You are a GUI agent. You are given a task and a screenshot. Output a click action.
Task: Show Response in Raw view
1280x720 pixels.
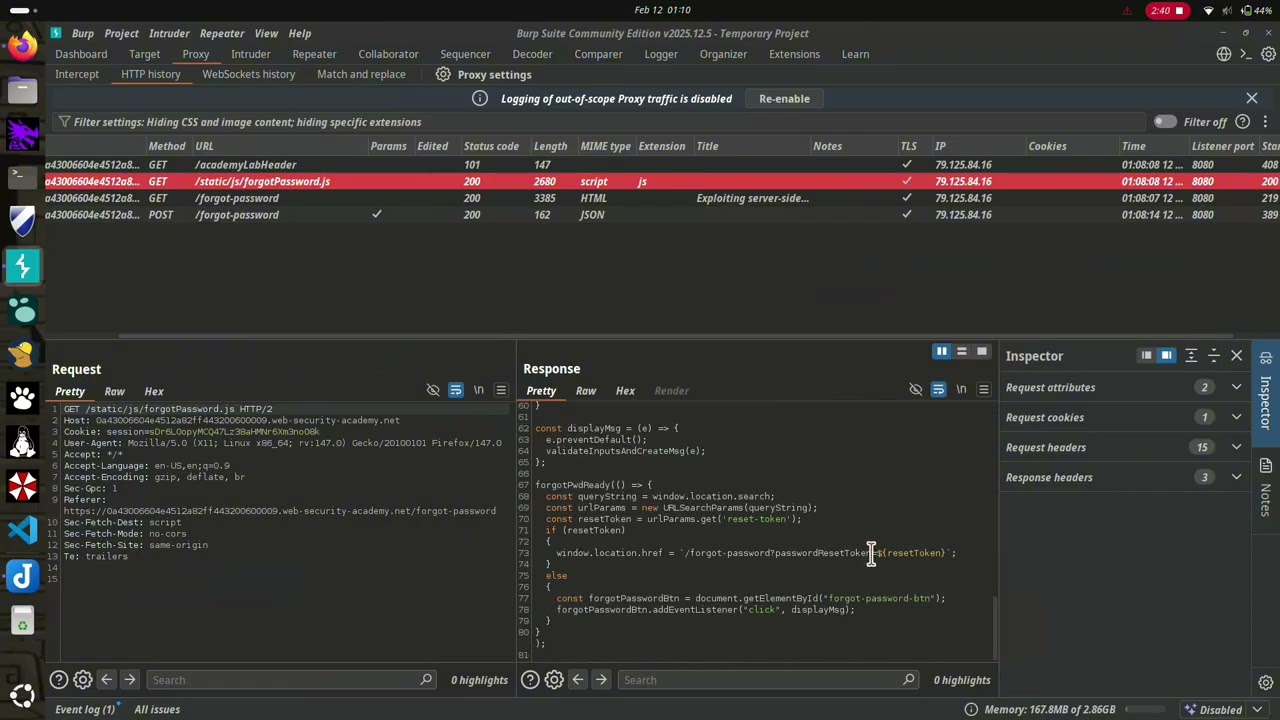(x=586, y=391)
